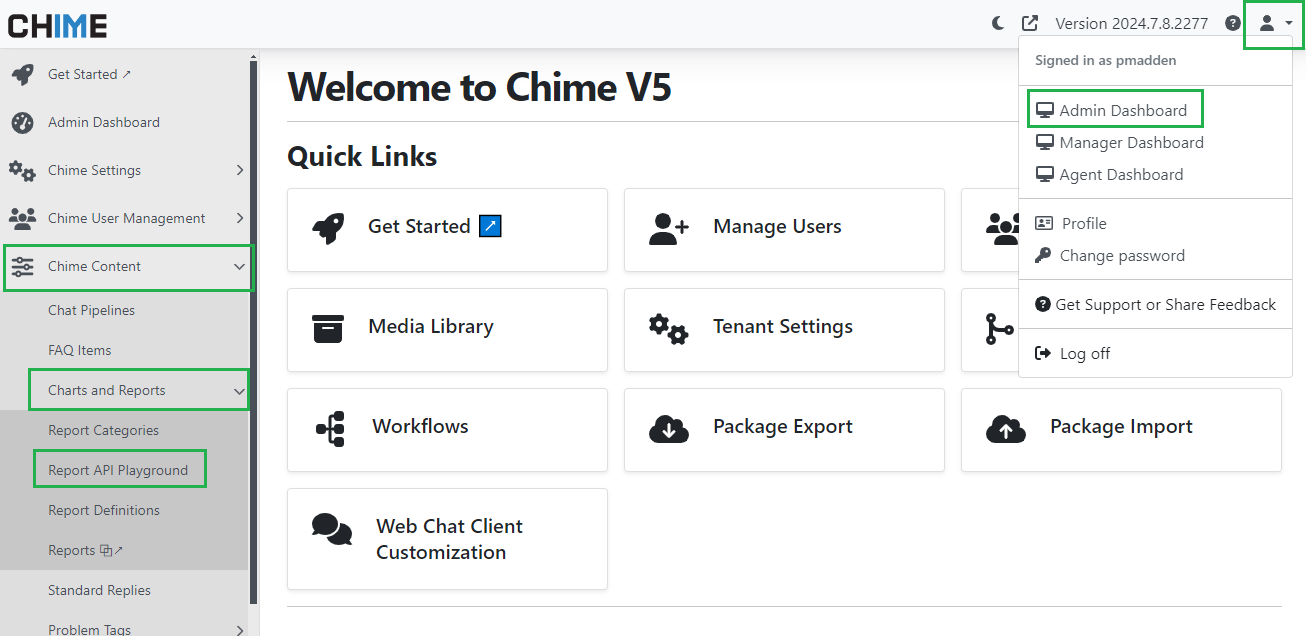Image resolution: width=1306 pixels, height=636 pixels.
Task: Expand Chime Settings with the chevron arrow
Action: 240,170
